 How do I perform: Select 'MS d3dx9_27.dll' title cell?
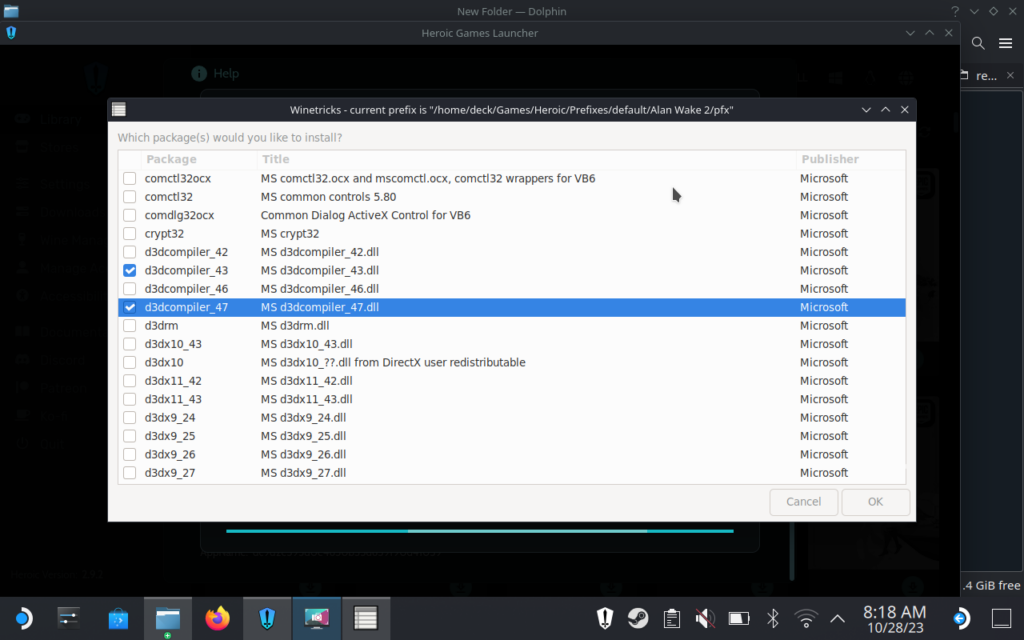(303, 473)
